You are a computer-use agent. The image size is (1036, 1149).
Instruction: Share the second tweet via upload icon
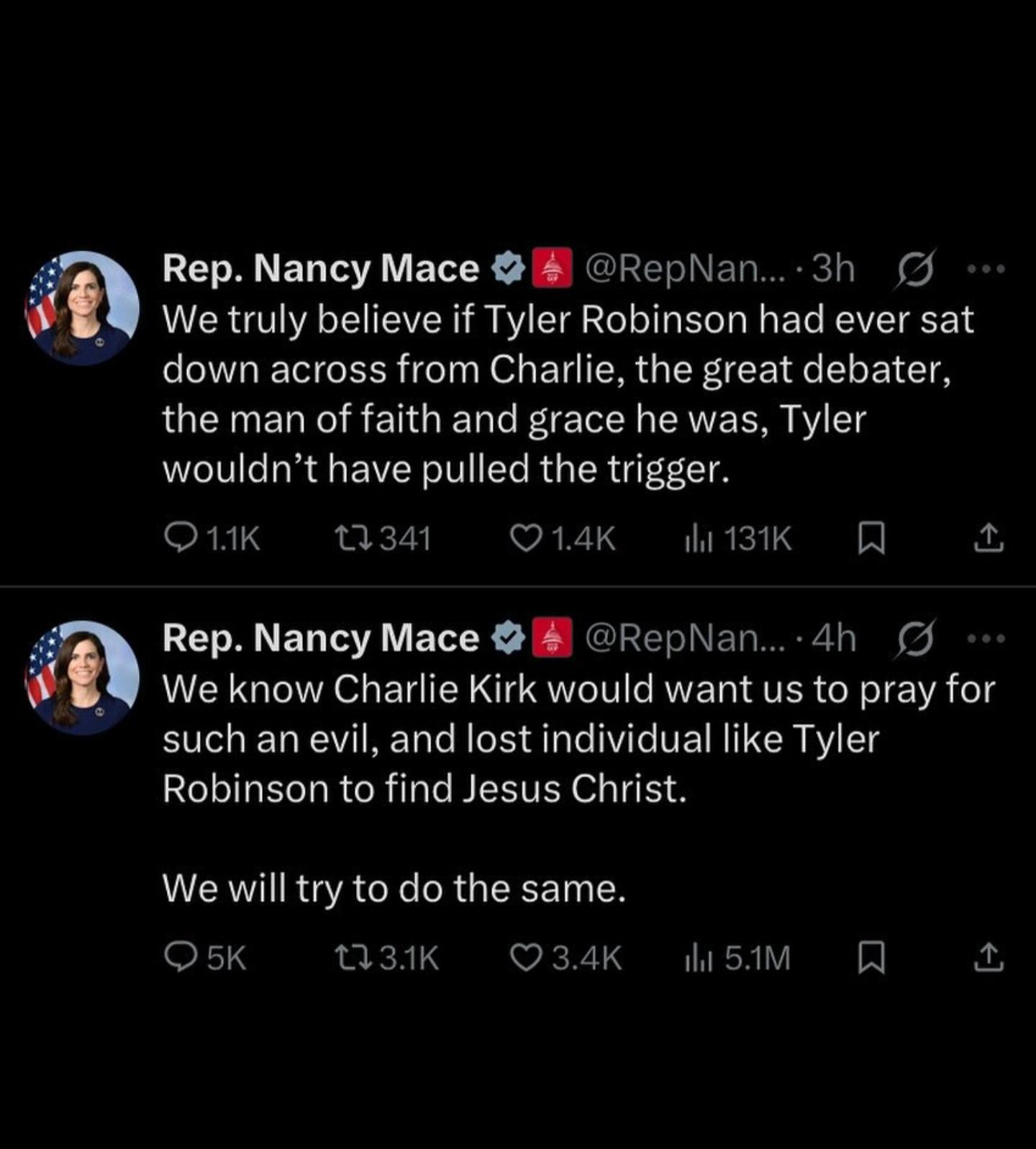[989, 958]
